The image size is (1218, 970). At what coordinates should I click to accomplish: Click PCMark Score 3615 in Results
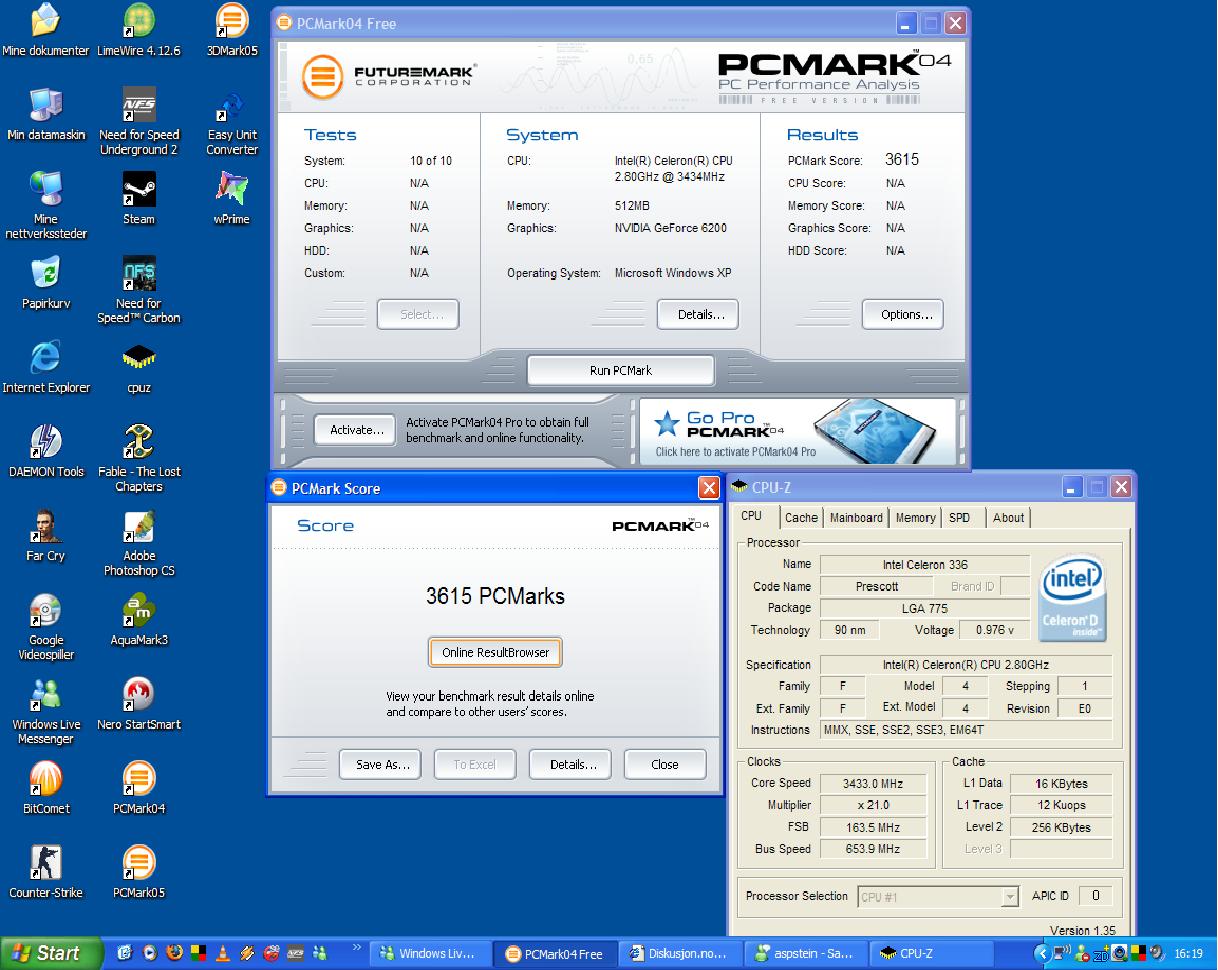coord(901,160)
